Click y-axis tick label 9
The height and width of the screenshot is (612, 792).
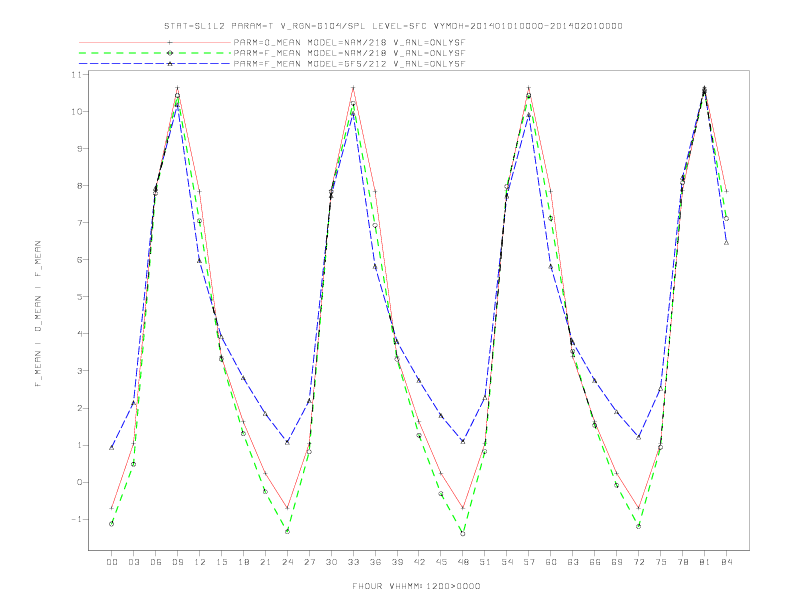(80, 148)
